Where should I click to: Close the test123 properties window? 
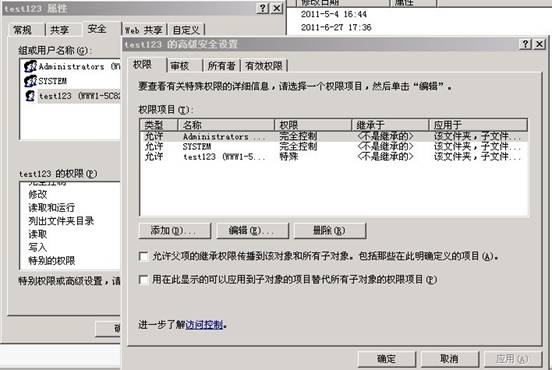point(277,8)
